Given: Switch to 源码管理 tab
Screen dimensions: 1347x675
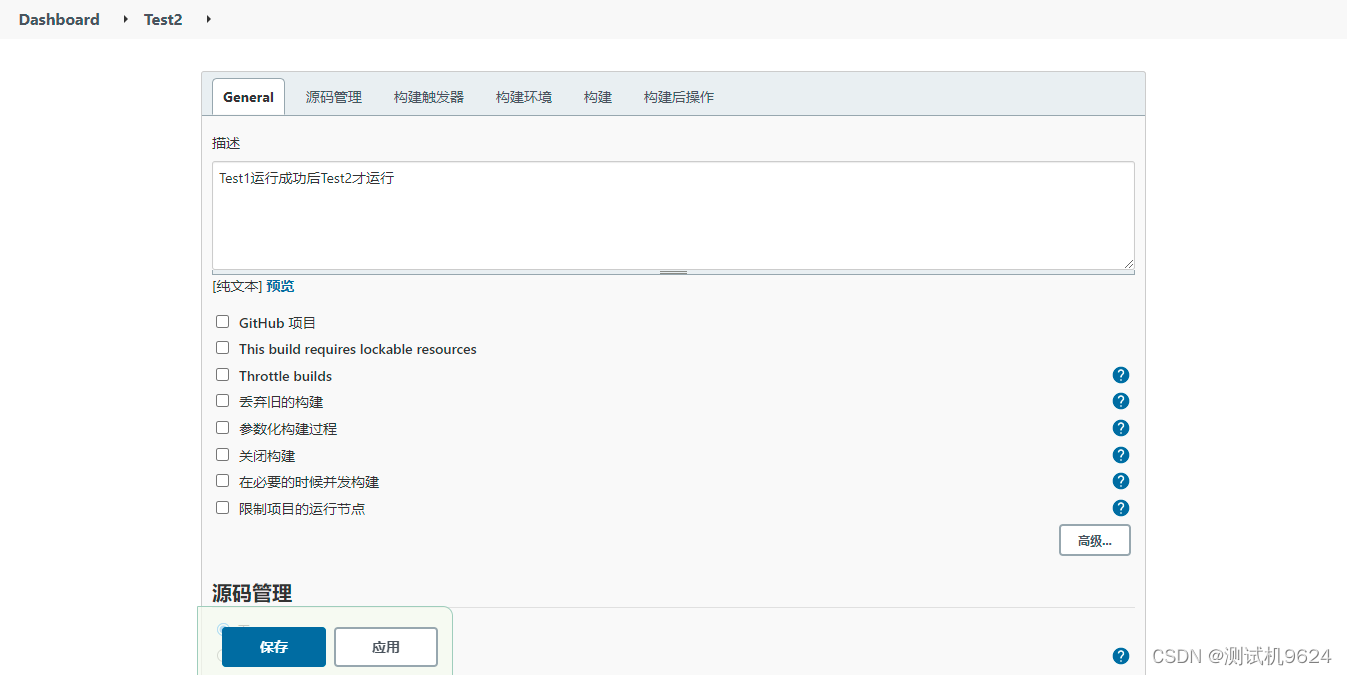Looking at the screenshot, I should [334, 97].
